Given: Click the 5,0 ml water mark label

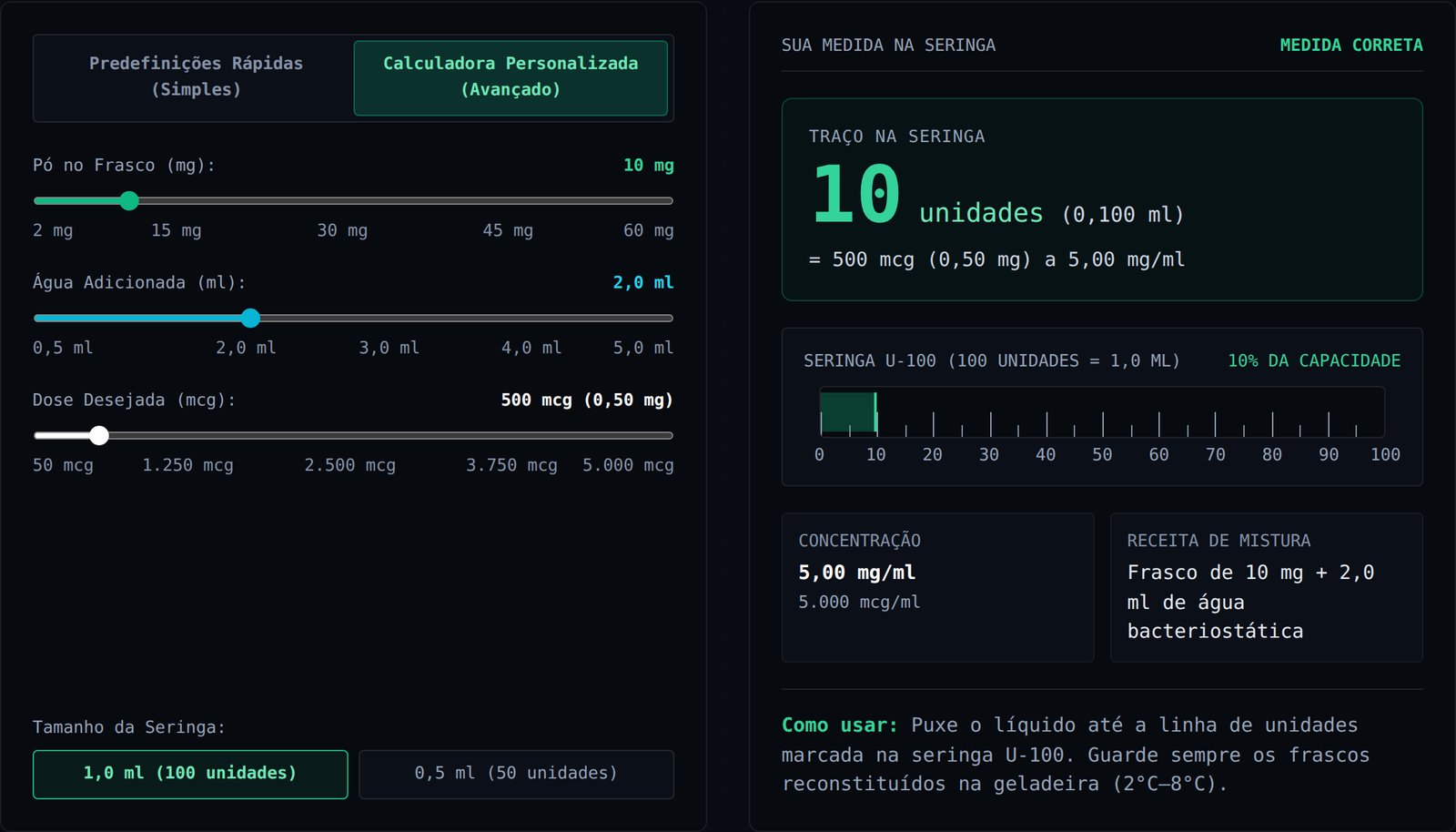Looking at the screenshot, I should click(643, 348).
